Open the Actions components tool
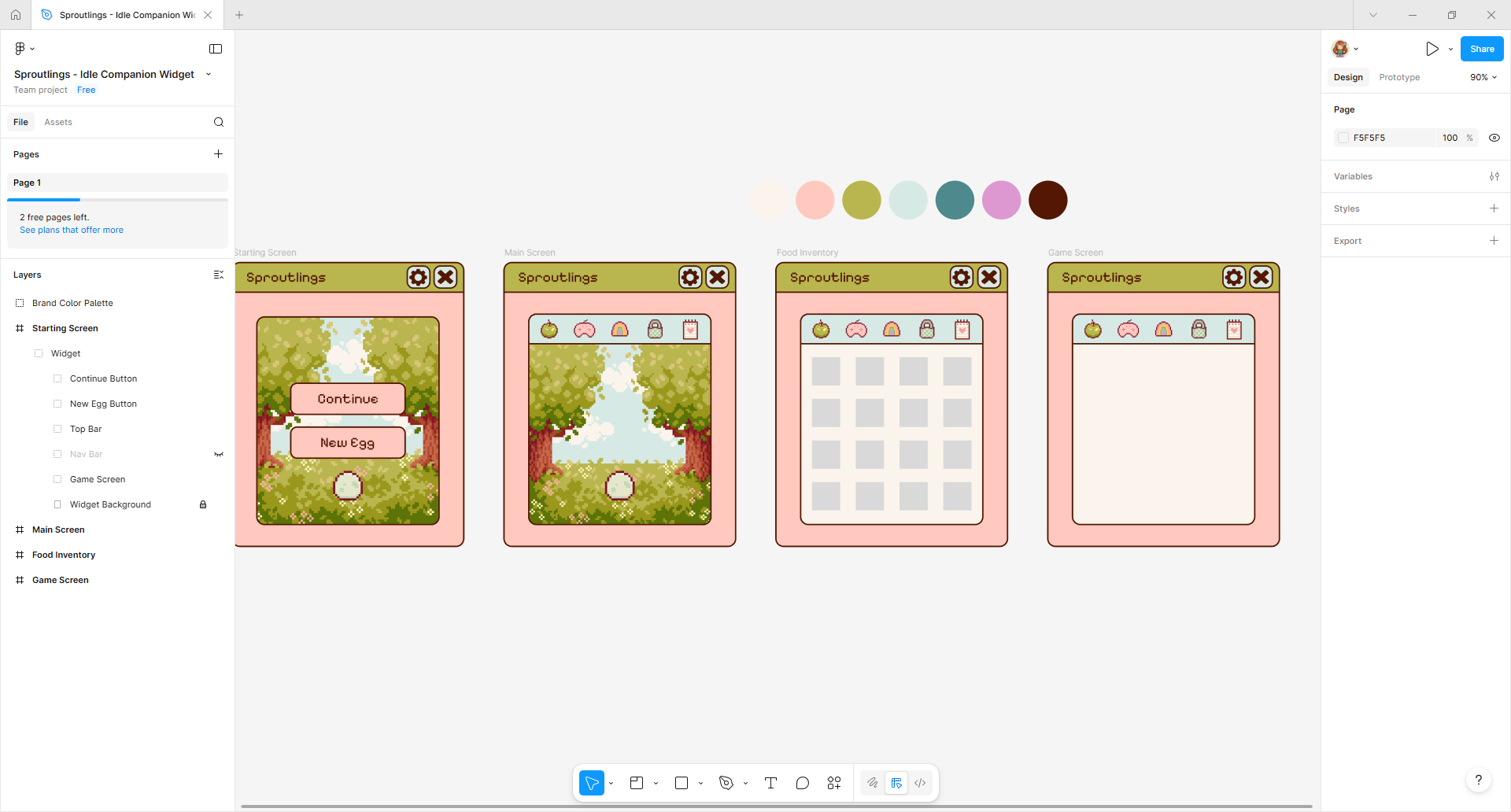Viewport: 1511px width, 812px height. tap(834, 783)
